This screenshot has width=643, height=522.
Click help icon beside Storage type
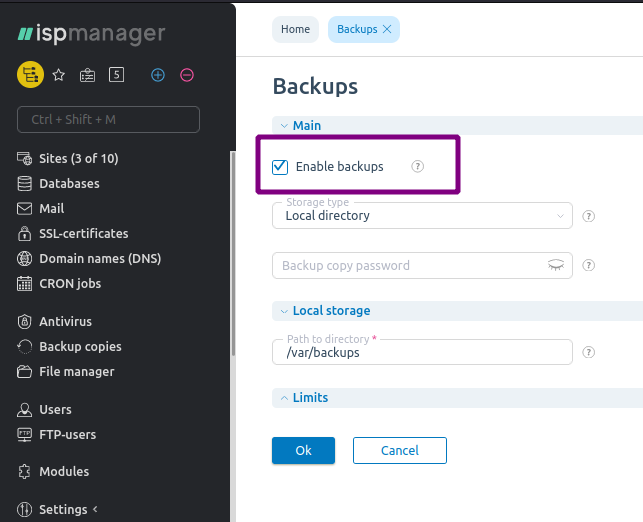pos(588,216)
